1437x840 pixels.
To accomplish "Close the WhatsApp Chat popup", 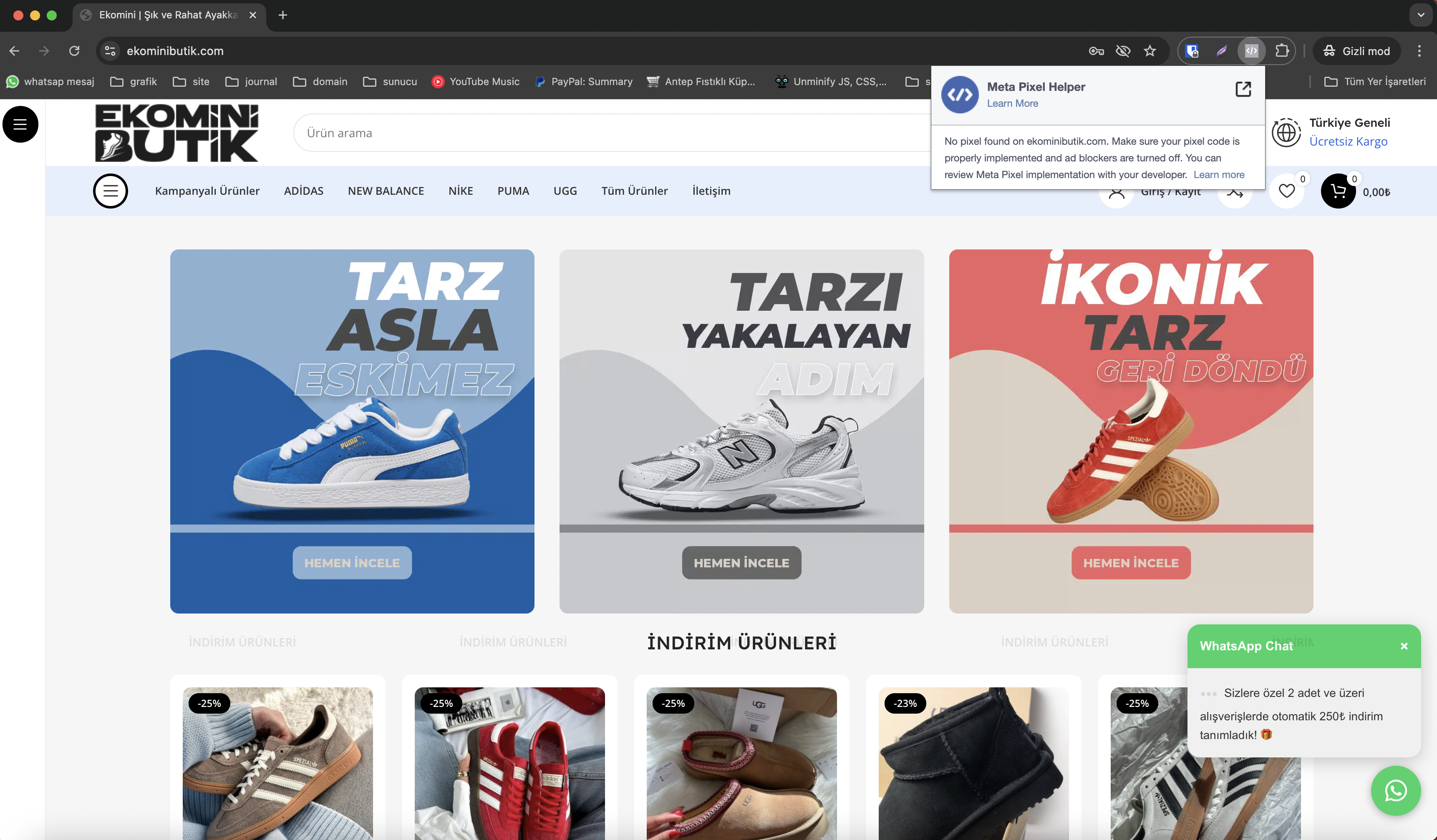I will (1404, 646).
